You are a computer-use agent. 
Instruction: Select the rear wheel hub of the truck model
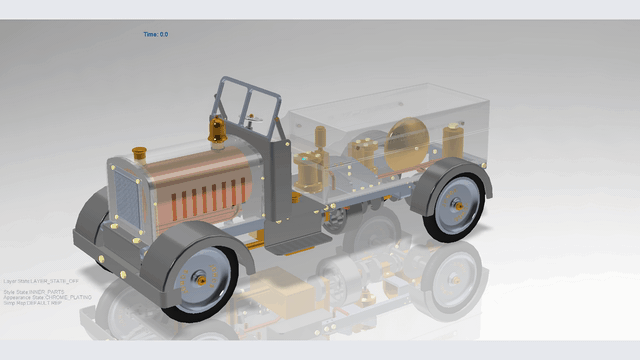[459, 206]
